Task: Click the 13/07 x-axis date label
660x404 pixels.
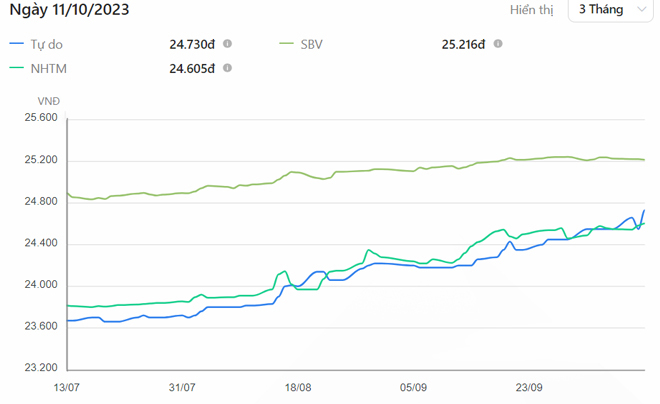Action: pos(66,387)
